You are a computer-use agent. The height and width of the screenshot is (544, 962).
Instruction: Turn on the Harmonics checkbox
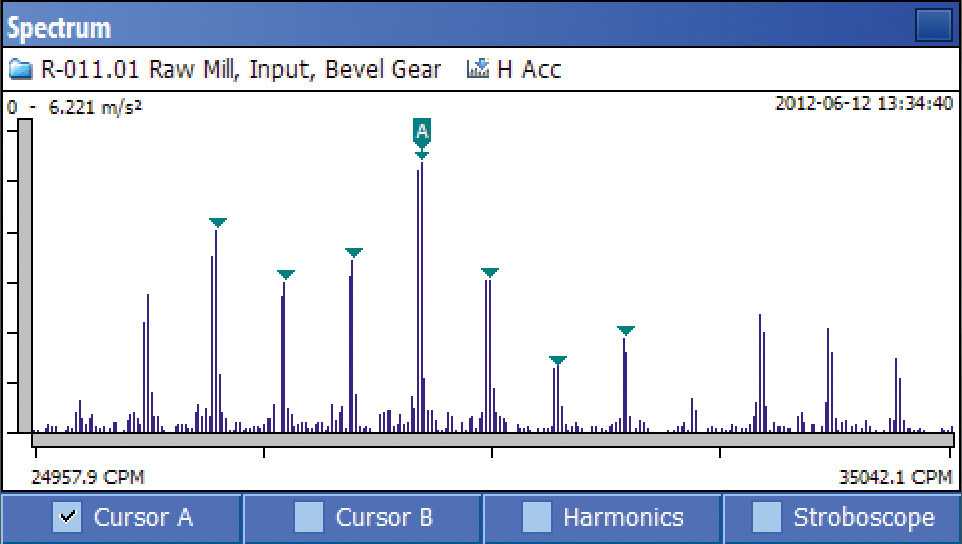pyautogui.click(x=537, y=516)
